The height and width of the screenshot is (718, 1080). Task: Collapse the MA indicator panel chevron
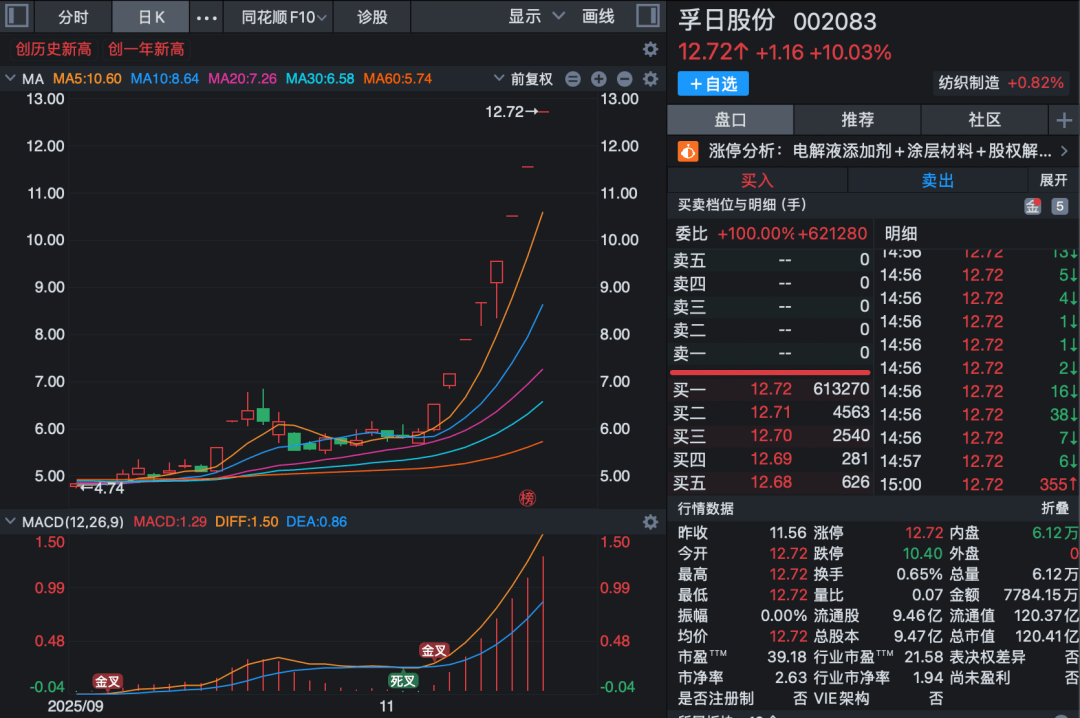[x=10, y=78]
